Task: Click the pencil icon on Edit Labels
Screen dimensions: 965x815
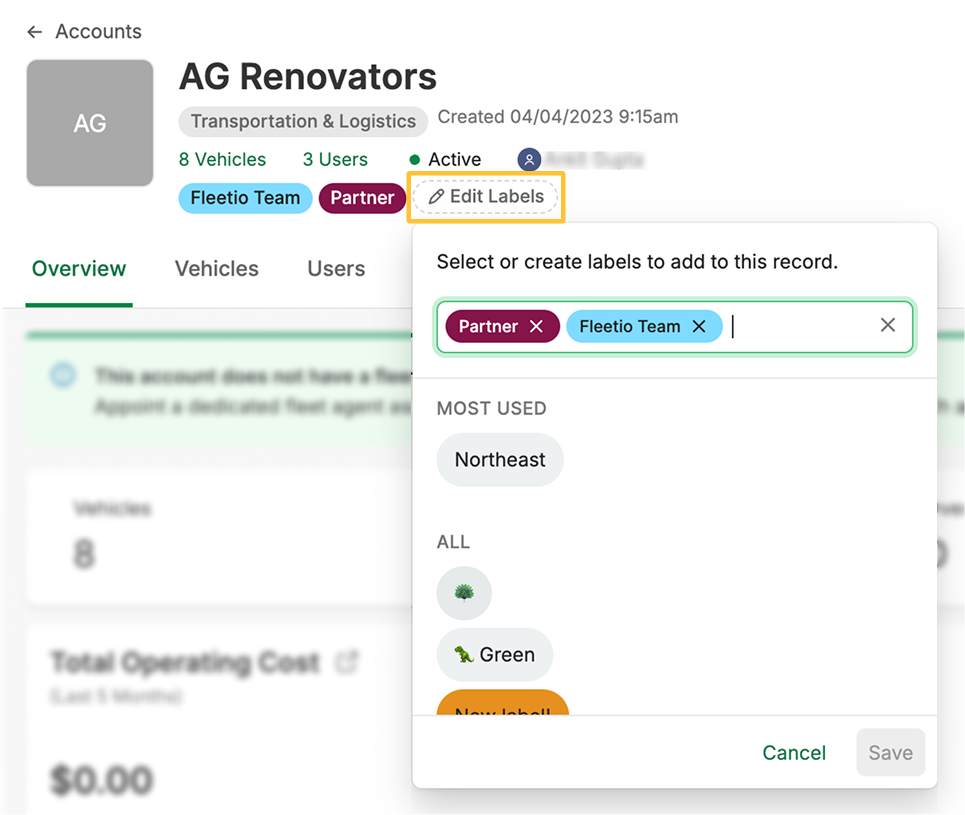Action: (x=436, y=197)
